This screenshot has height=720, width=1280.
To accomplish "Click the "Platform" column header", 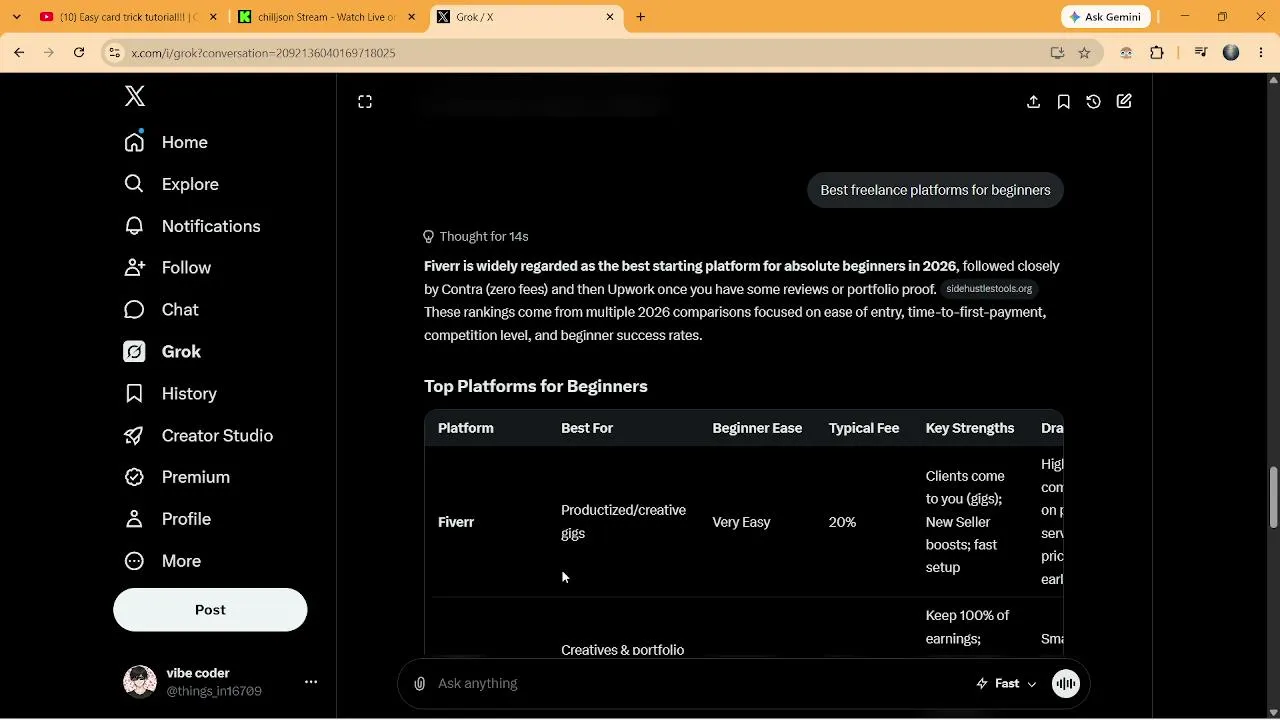I will (x=466, y=428).
